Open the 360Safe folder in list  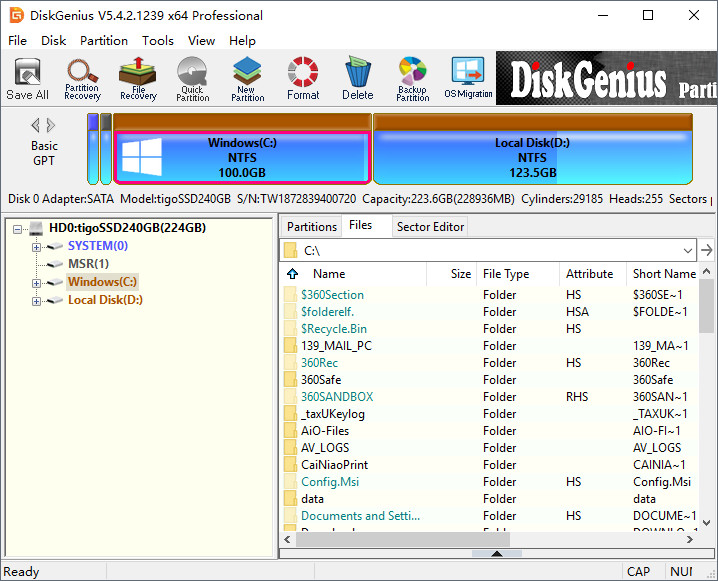pyautogui.click(x=319, y=379)
